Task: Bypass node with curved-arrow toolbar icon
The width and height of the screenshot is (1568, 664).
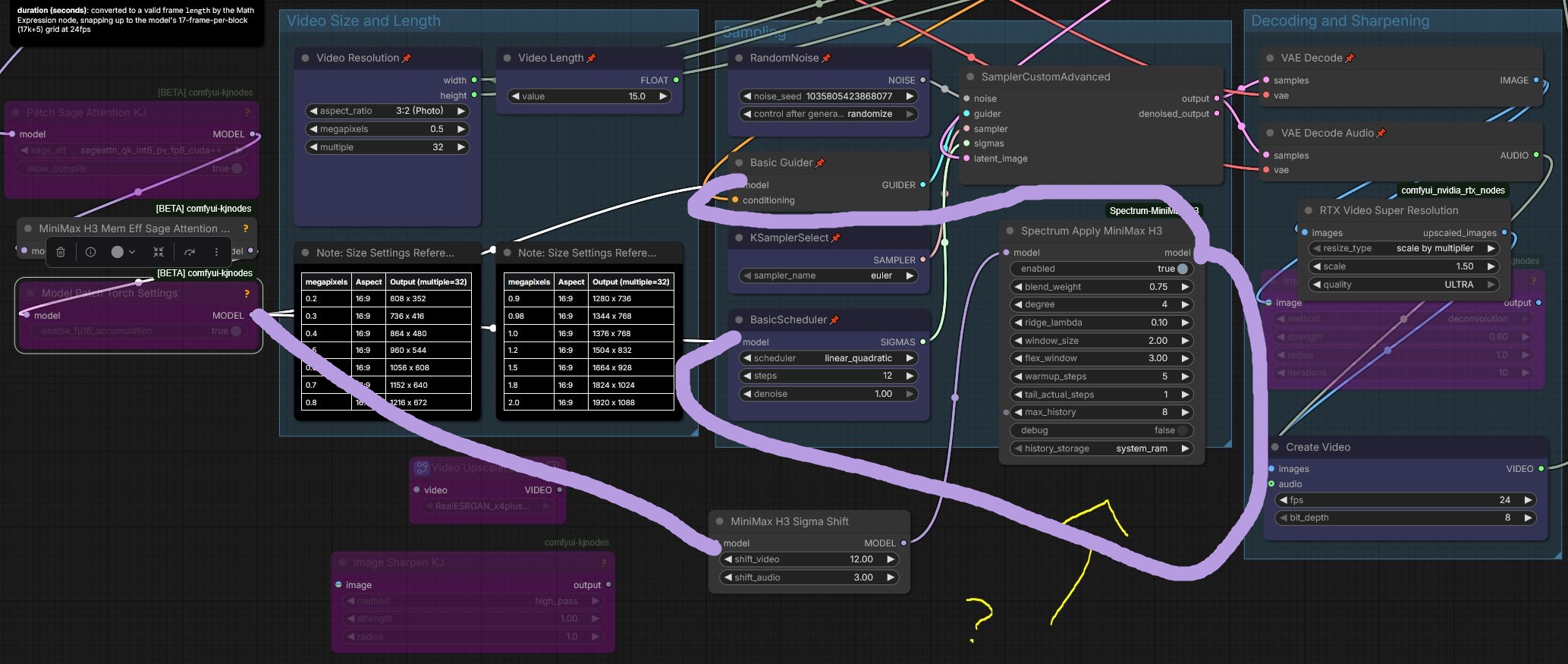Action: (x=190, y=252)
